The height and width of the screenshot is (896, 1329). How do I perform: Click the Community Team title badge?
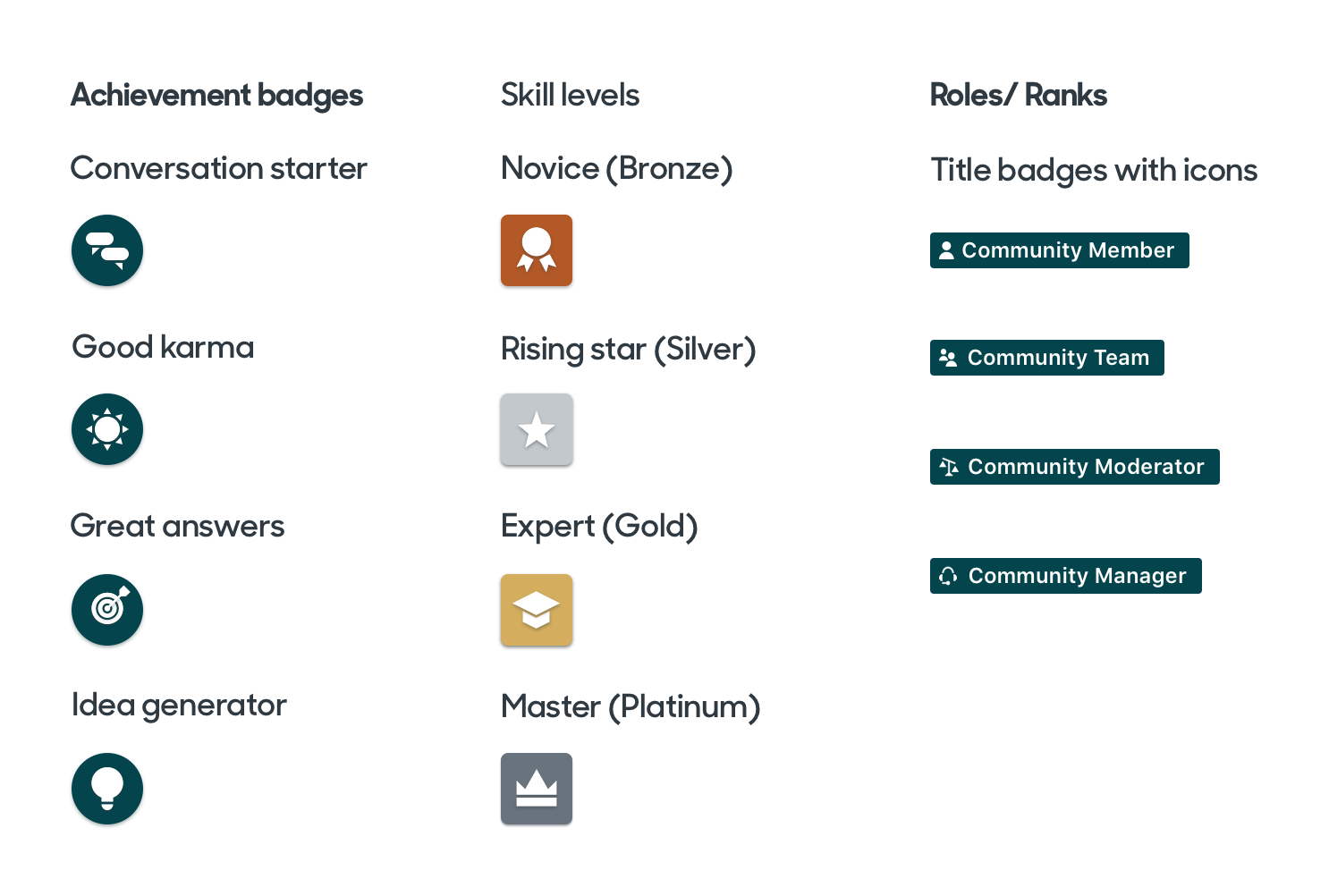[x=1046, y=358]
